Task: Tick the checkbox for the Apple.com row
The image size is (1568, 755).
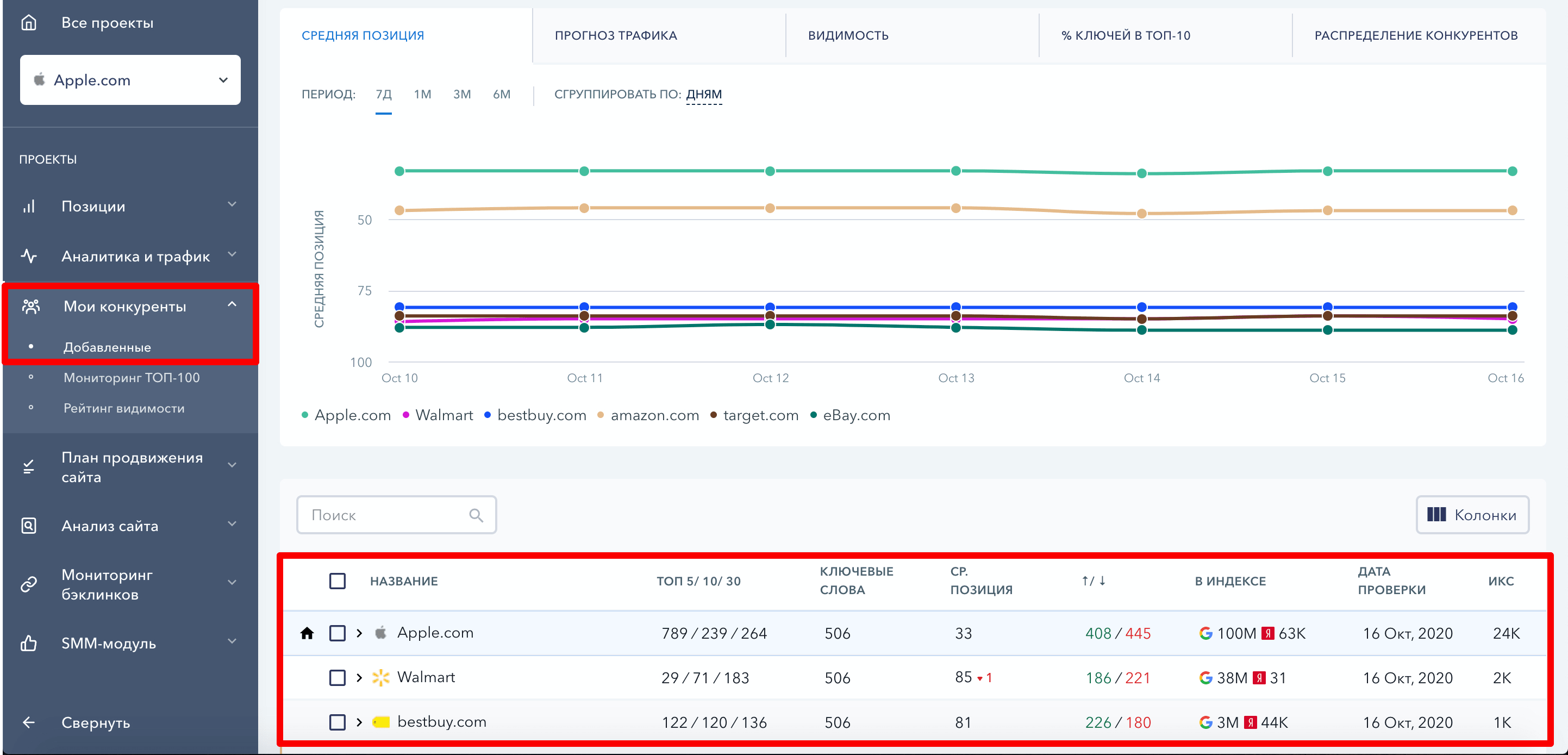Action: click(337, 633)
